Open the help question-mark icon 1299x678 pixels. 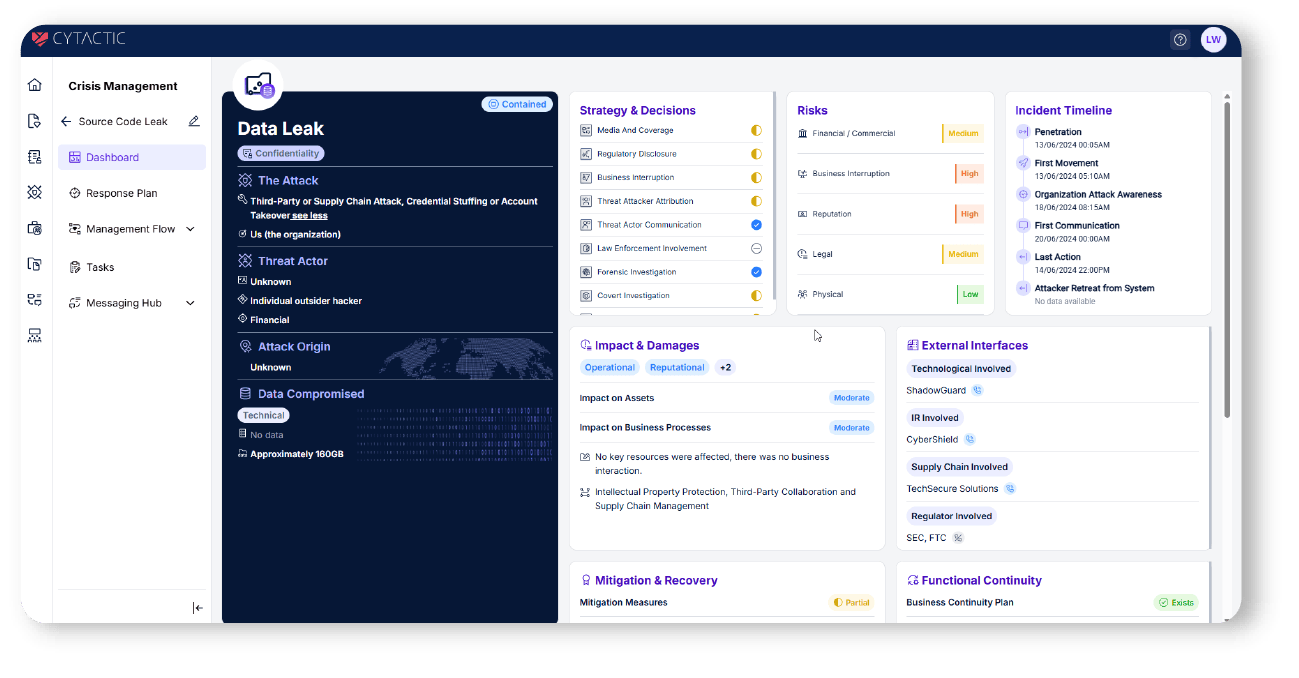pyautogui.click(x=1180, y=40)
